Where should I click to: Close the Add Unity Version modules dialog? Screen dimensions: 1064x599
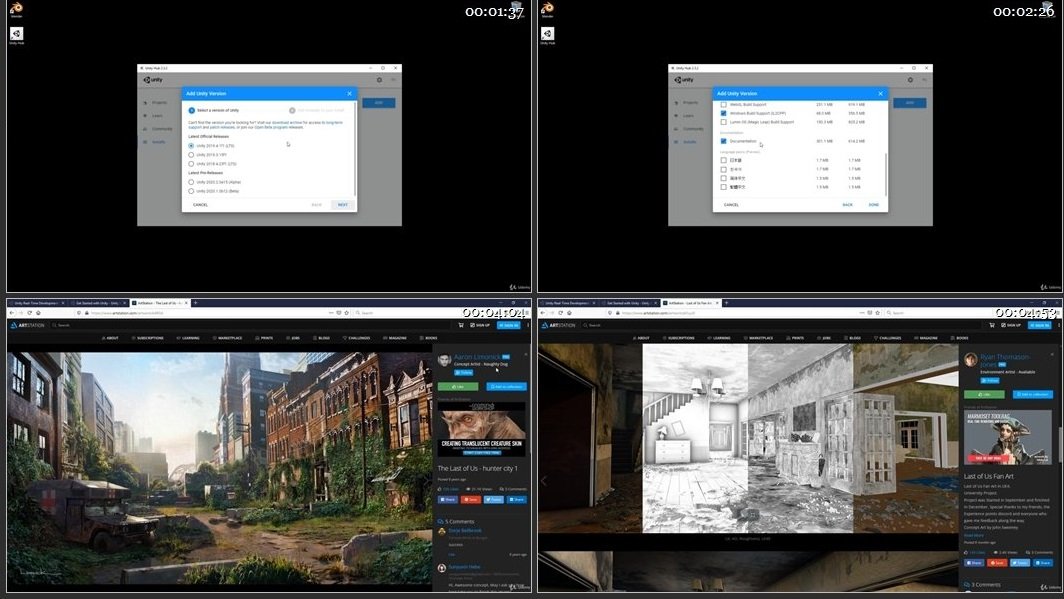coord(880,94)
